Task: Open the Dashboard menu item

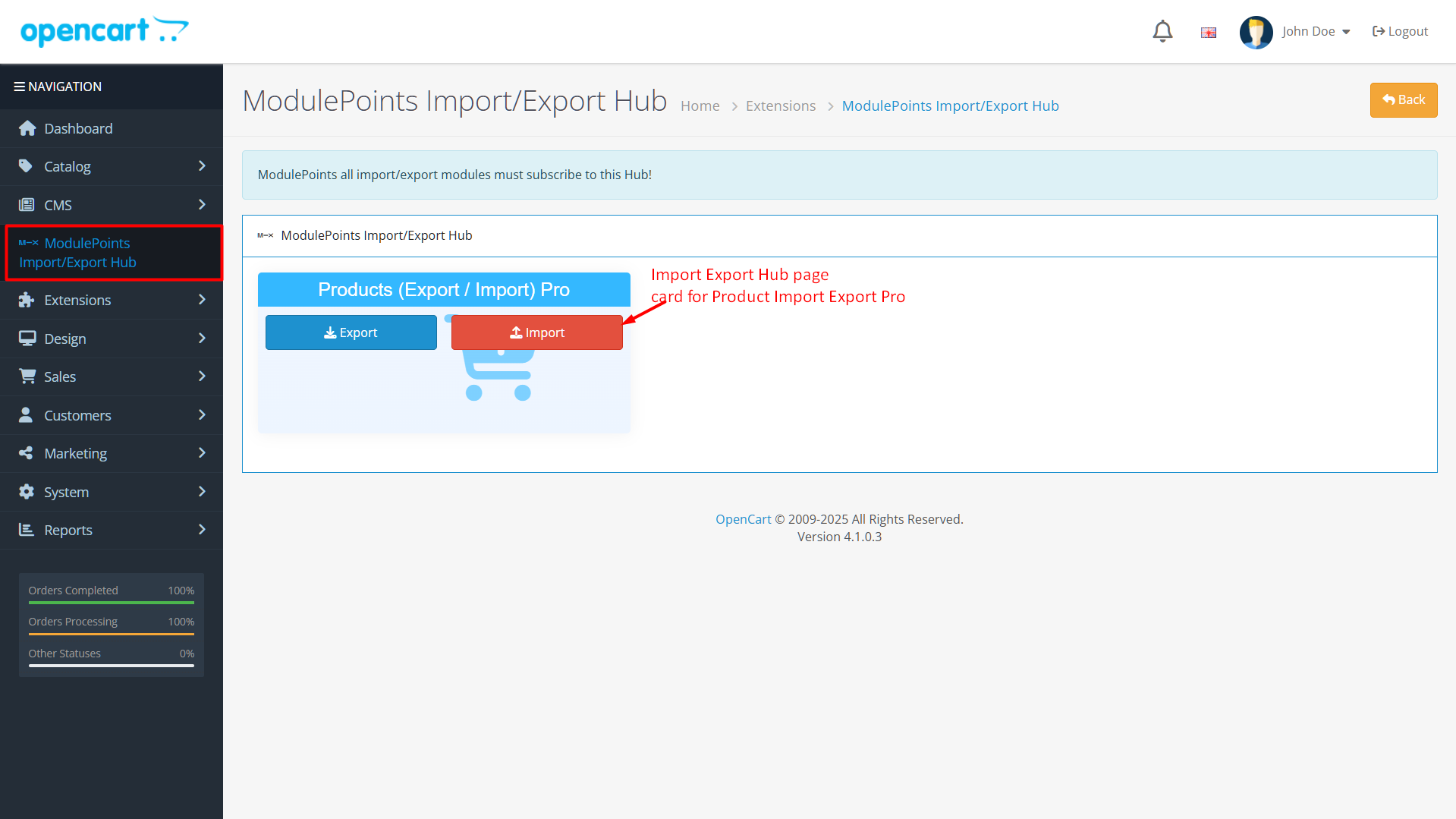Action: 112,128
